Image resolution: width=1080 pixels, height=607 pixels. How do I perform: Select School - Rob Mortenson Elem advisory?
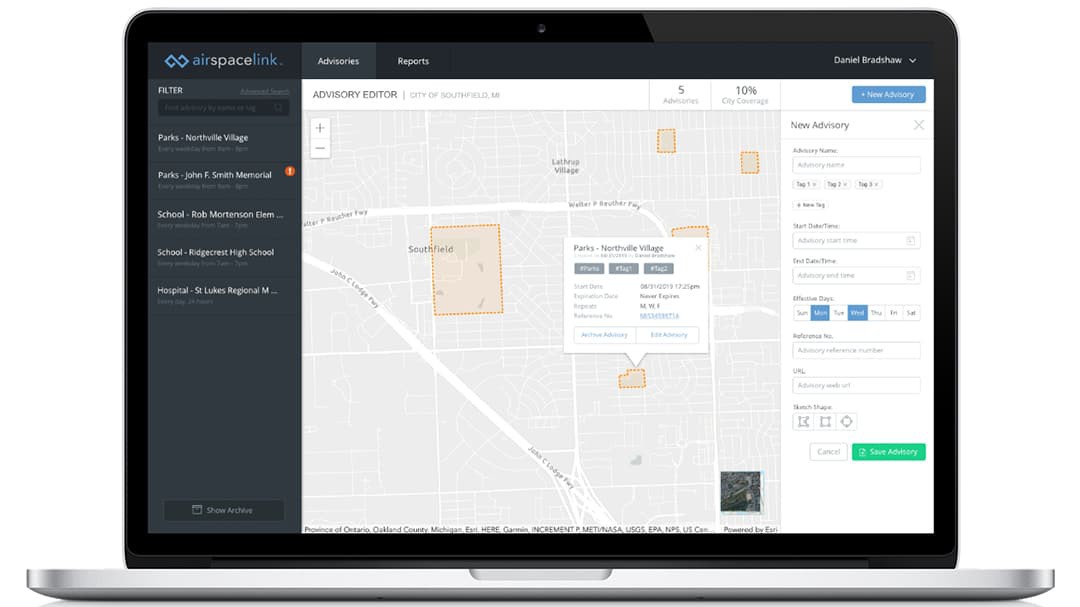[225, 219]
